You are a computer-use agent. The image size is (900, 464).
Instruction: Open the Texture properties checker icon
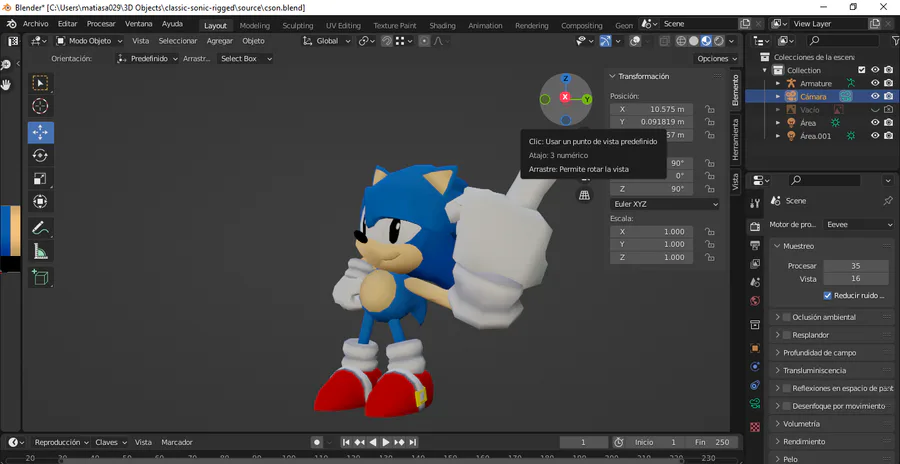(x=755, y=427)
